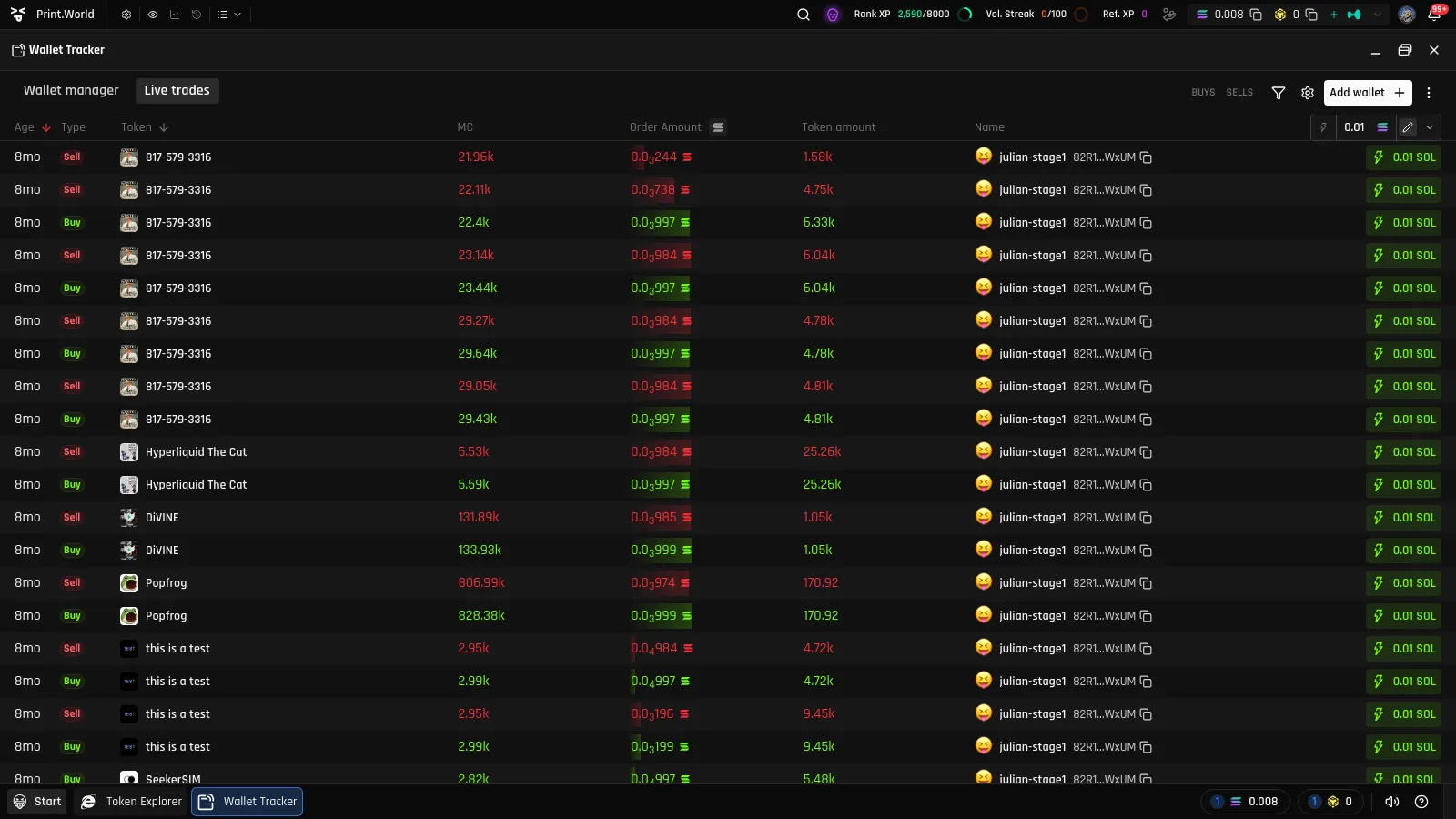Image resolution: width=1456 pixels, height=819 pixels.
Task: Sort by the Token column
Action: coord(145,127)
